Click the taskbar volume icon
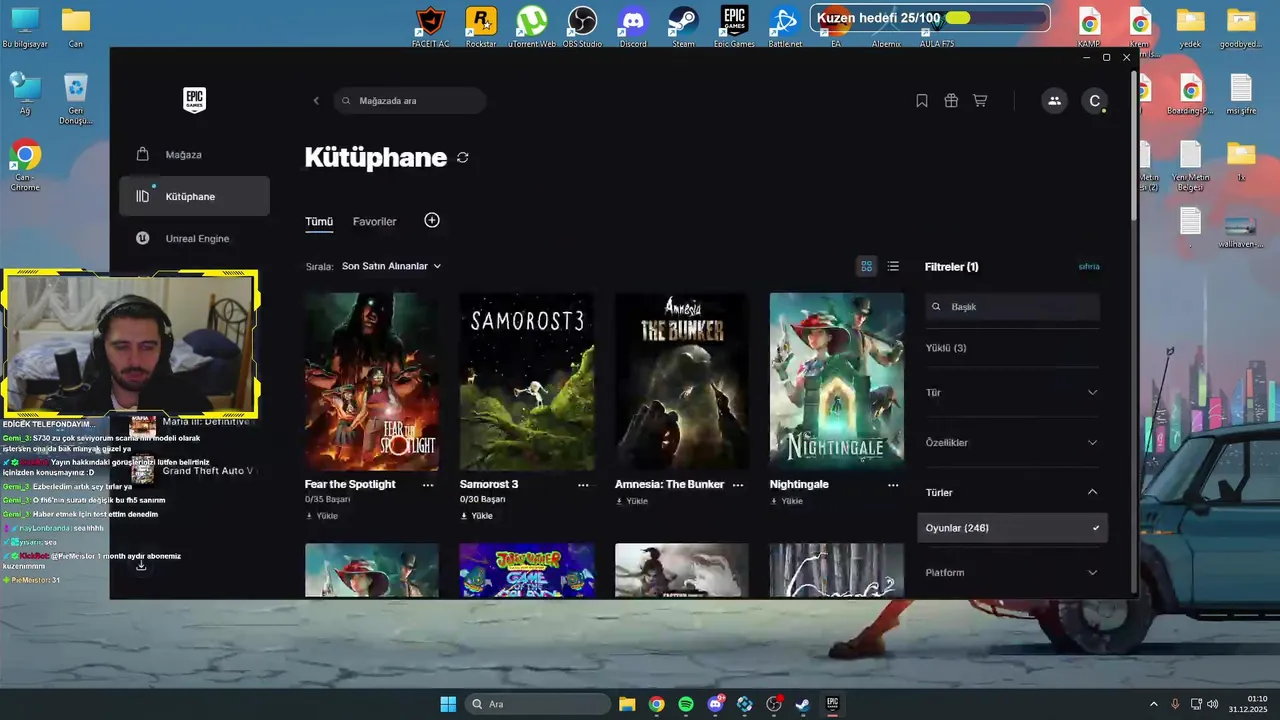Image resolution: width=1280 pixels, height=720 pixels. point(1213,704)
